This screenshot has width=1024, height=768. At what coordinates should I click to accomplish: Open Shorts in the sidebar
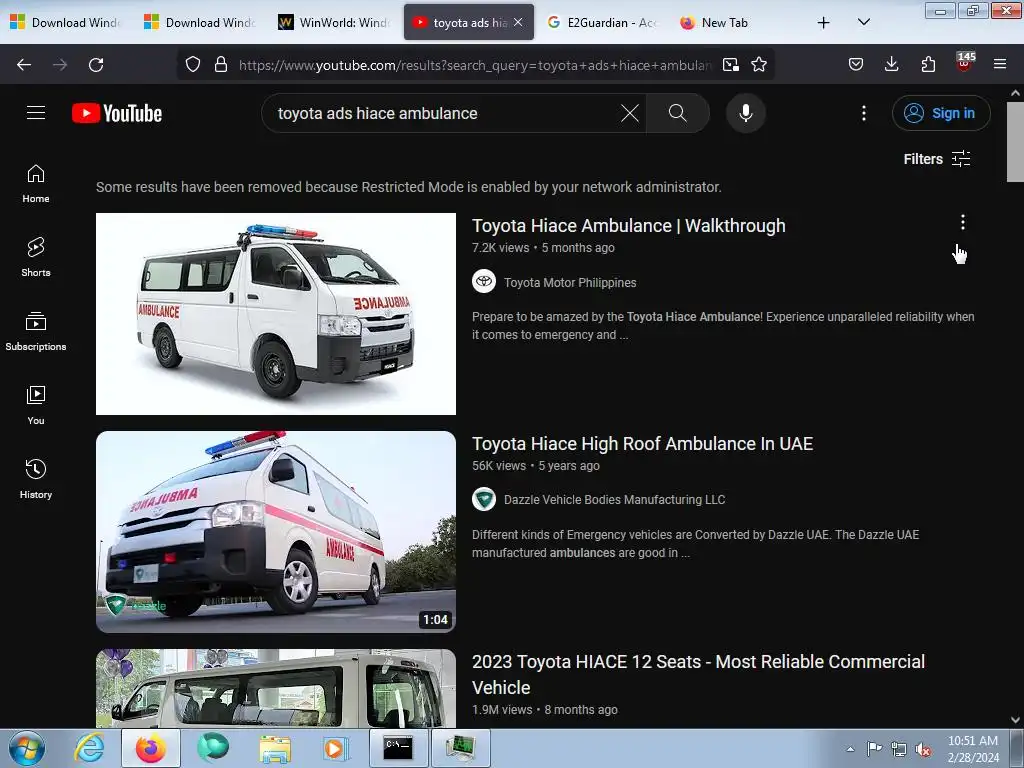click(x=36, y=257)
